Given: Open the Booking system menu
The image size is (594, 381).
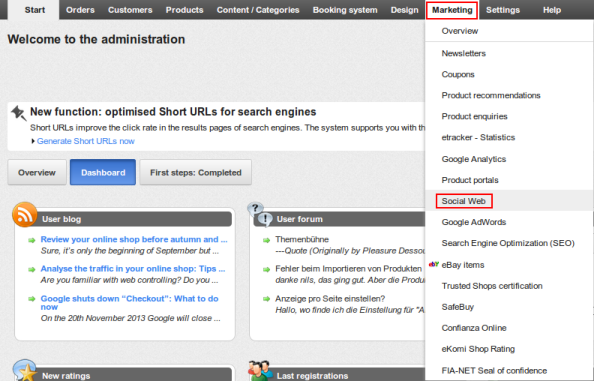Looking at the screenshot, I should click(345, 10).
